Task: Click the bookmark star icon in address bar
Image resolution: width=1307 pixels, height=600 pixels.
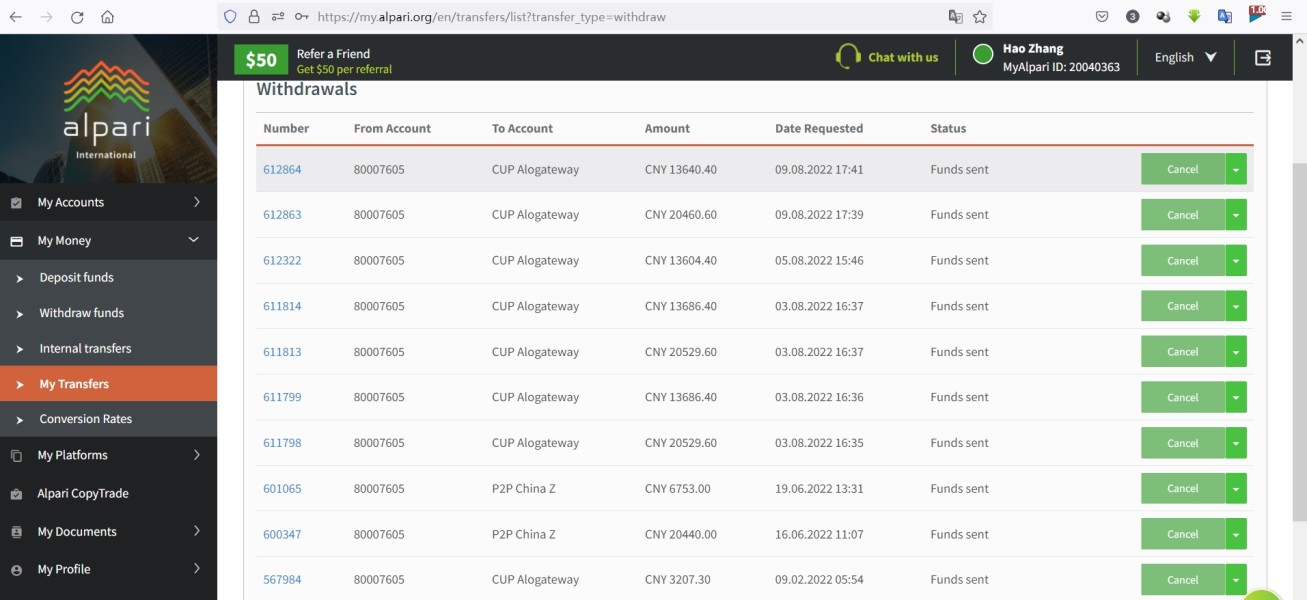Action: [x=980, y=17]
